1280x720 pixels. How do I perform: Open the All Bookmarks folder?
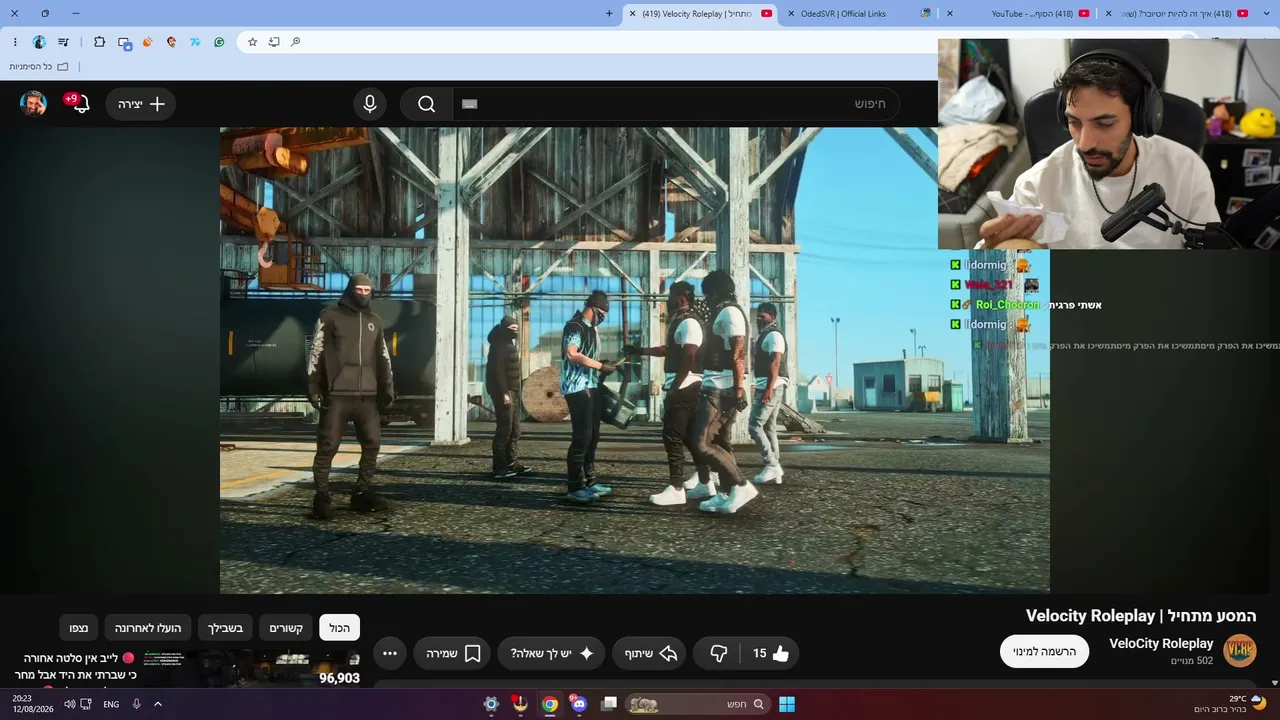39,66
